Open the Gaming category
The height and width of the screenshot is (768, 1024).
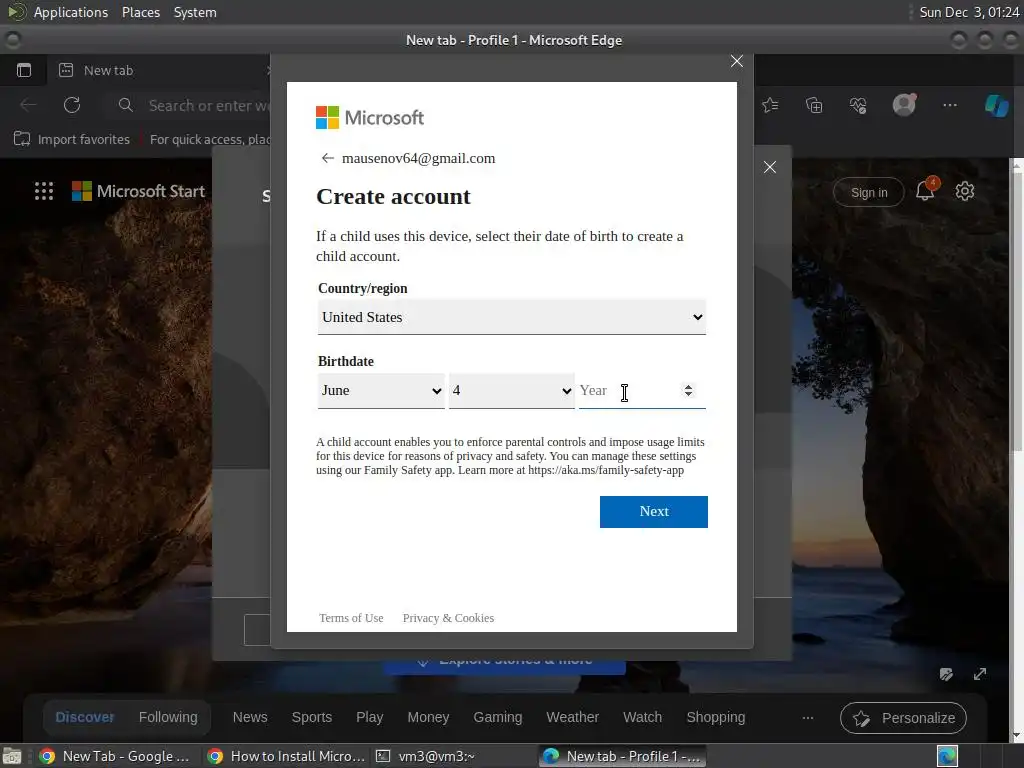click(x=498, y=717)
